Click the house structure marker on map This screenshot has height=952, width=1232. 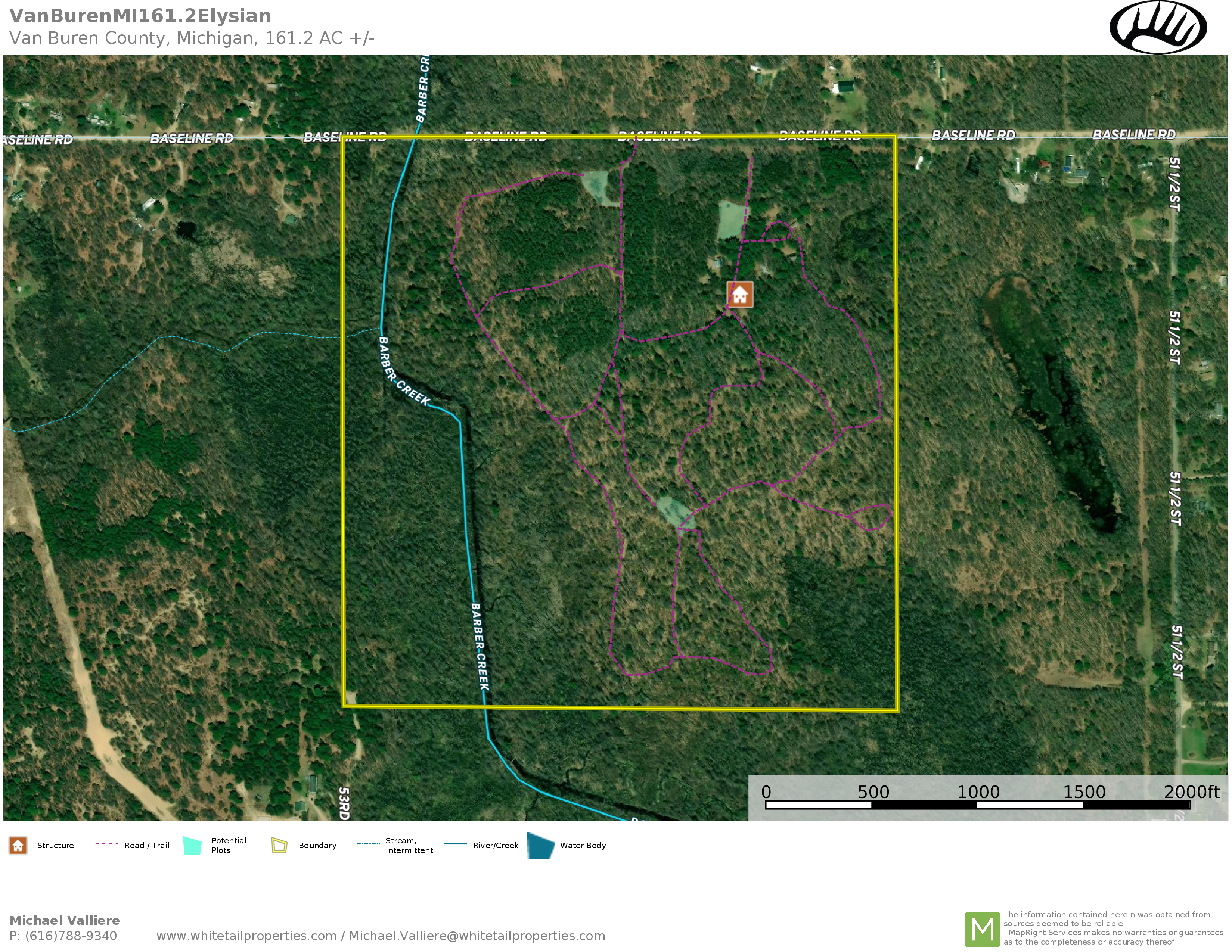click(739, 295)
